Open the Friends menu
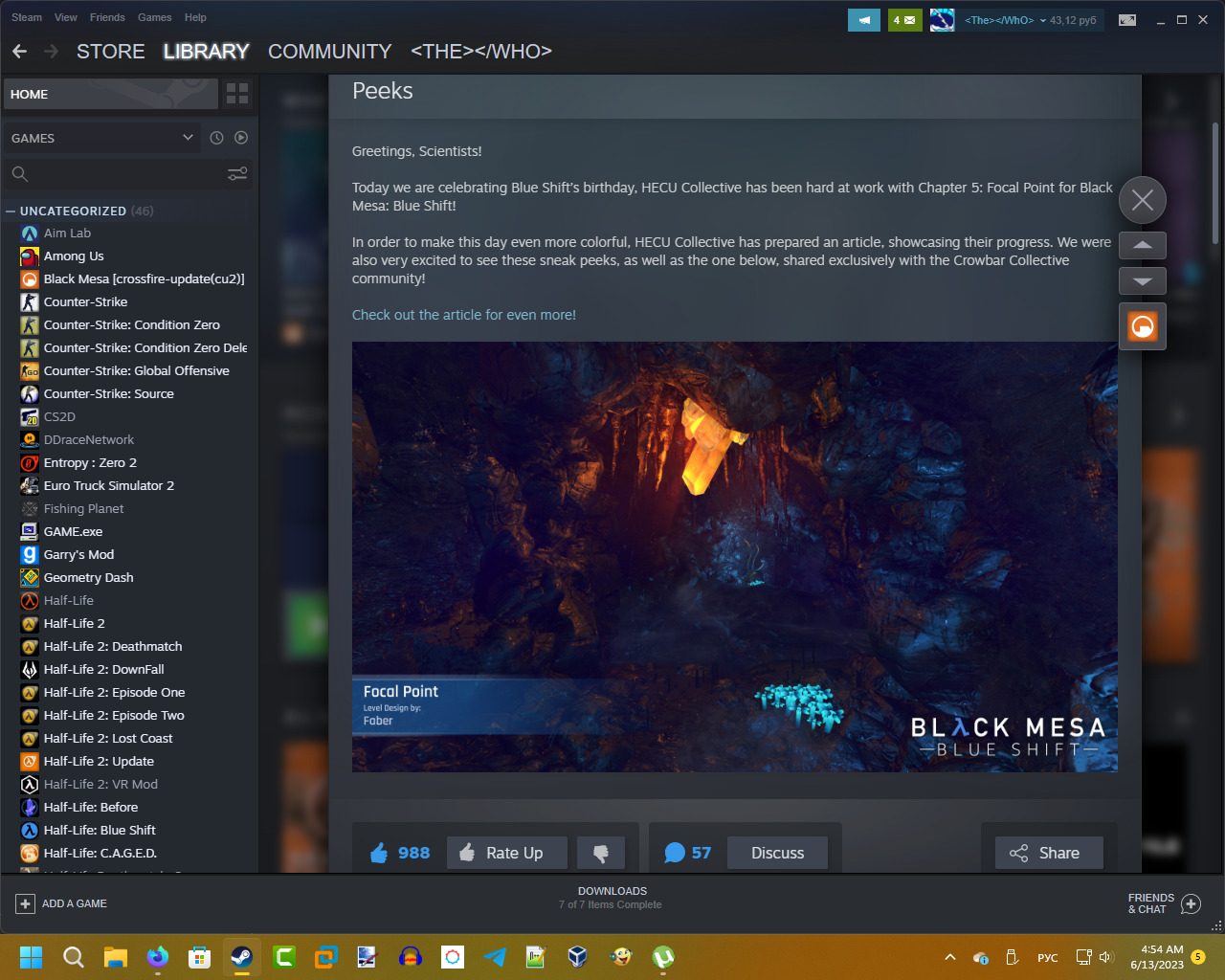1225x980 pixels. (107, 17)
